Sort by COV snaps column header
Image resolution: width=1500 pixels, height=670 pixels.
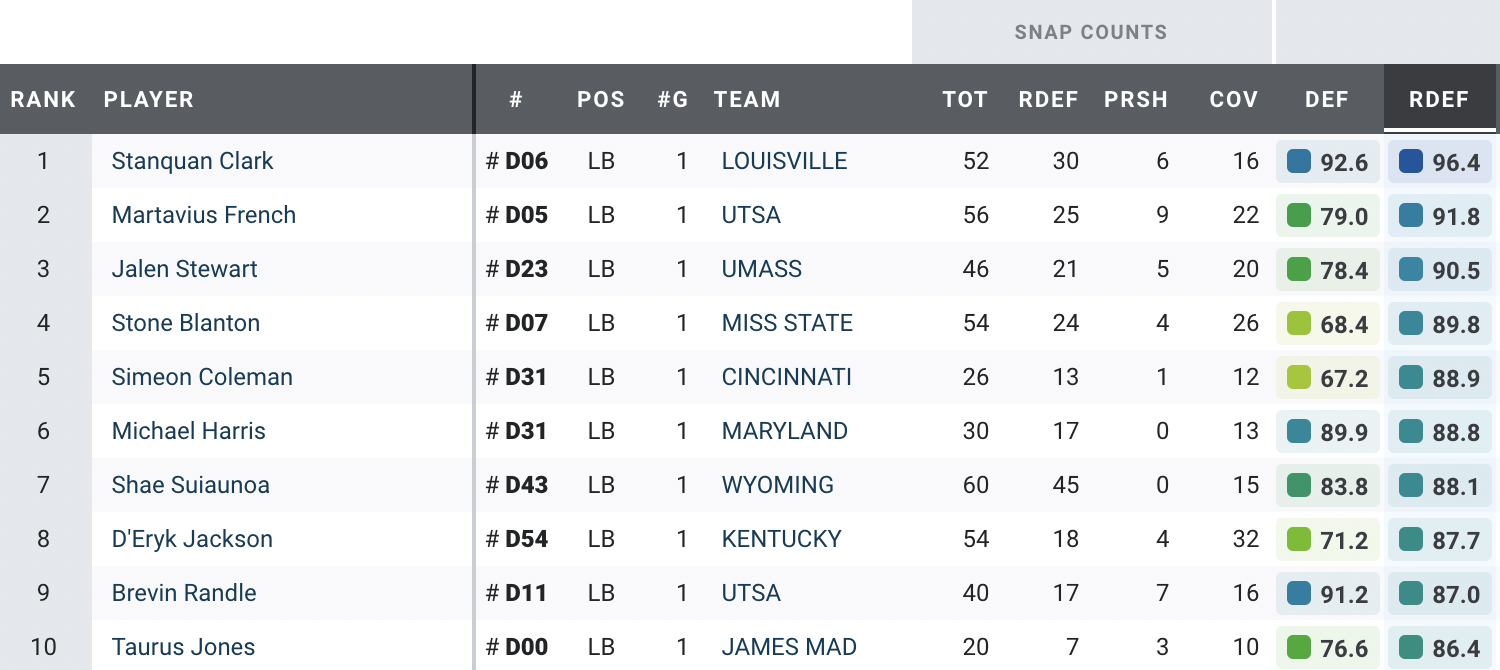[x=1233, y=99]
